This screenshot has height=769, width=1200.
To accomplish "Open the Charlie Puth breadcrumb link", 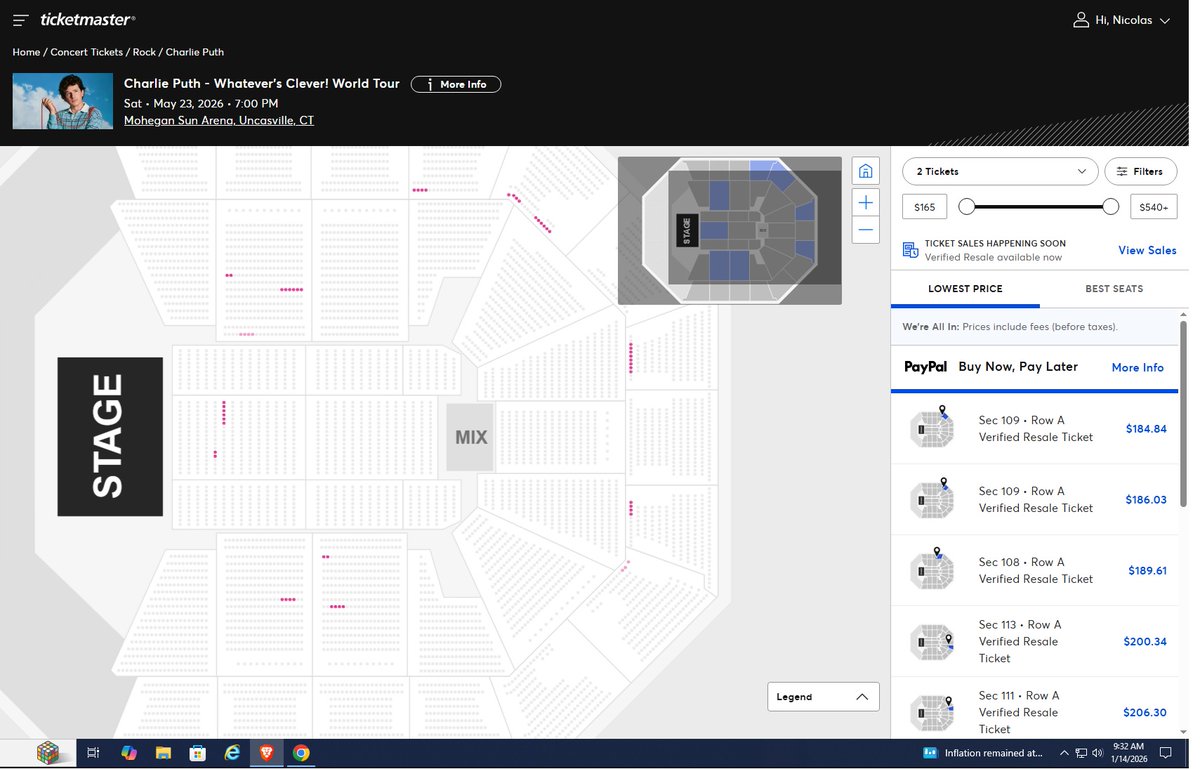I will pyautogui.click(x=194, y=52).
